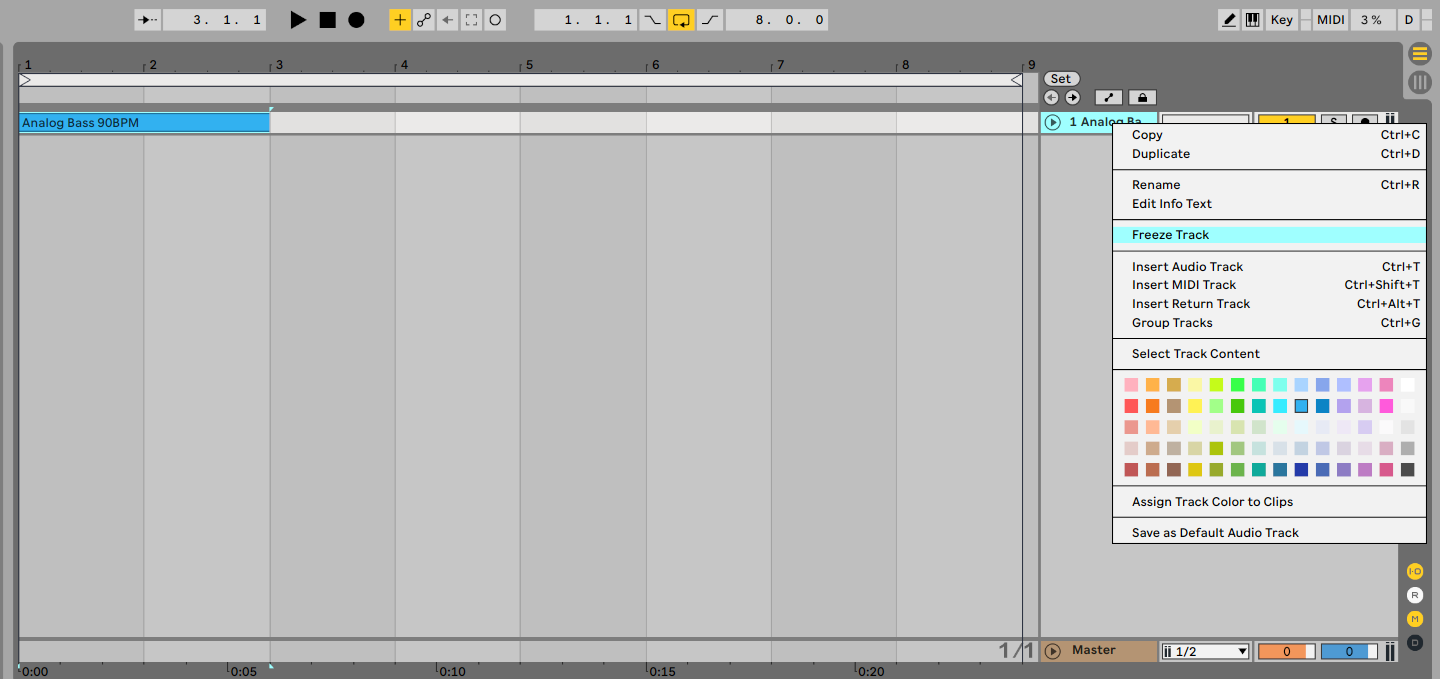This screenshot has height=679, width=1440.
Task: Click the loop start field 1. 1. 1
Action: (x=586, y=20)
